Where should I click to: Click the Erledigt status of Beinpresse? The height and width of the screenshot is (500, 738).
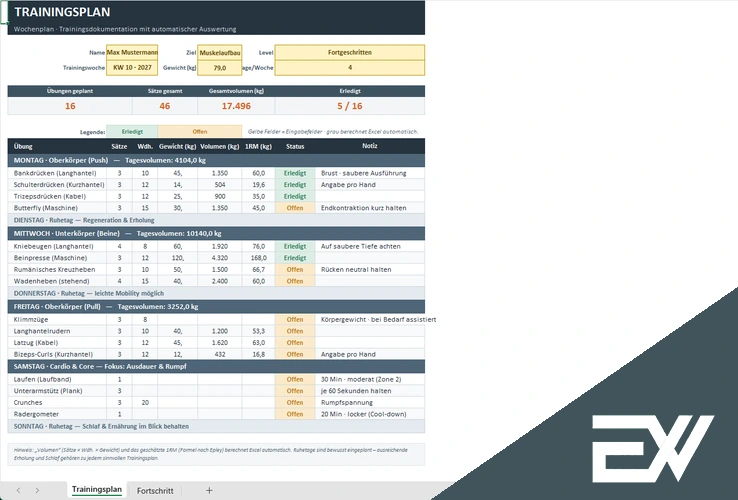(295, 258)
